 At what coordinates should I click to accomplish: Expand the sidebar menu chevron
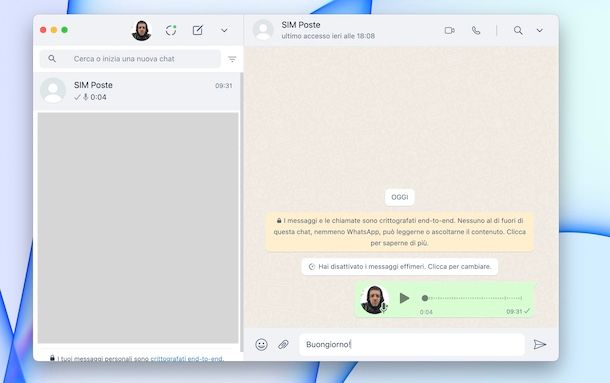click(x=224, y=30)
